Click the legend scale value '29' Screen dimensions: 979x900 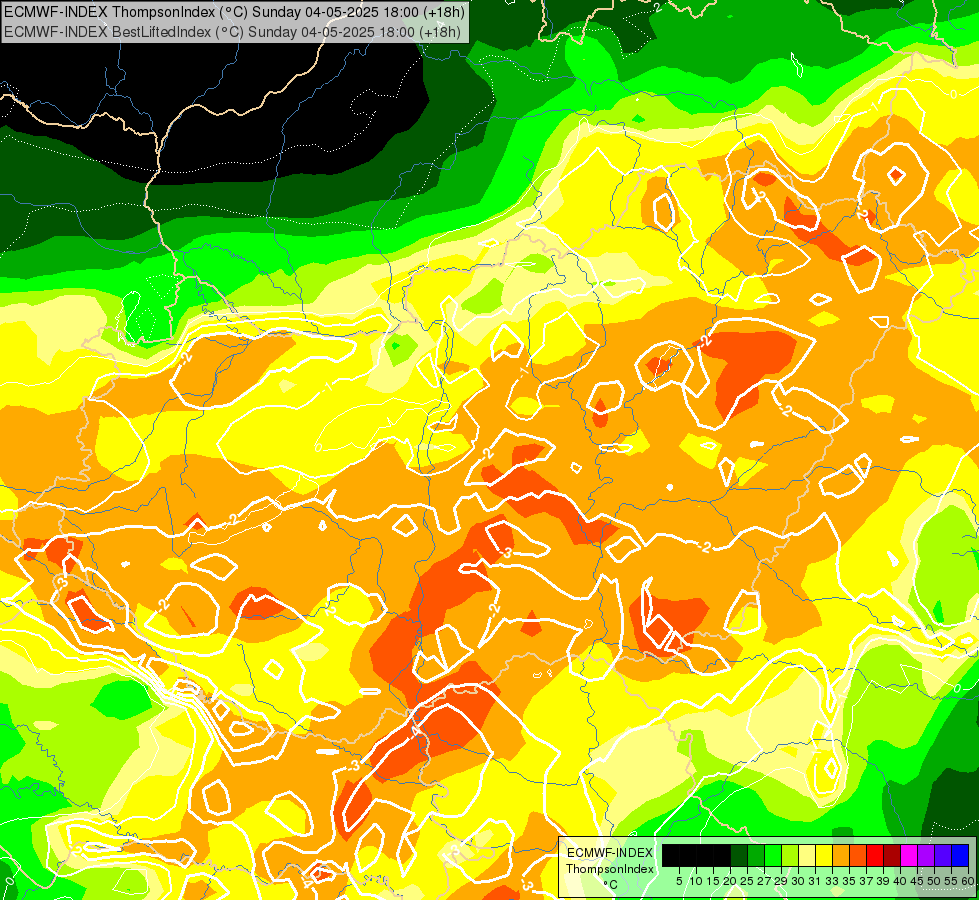781,881
